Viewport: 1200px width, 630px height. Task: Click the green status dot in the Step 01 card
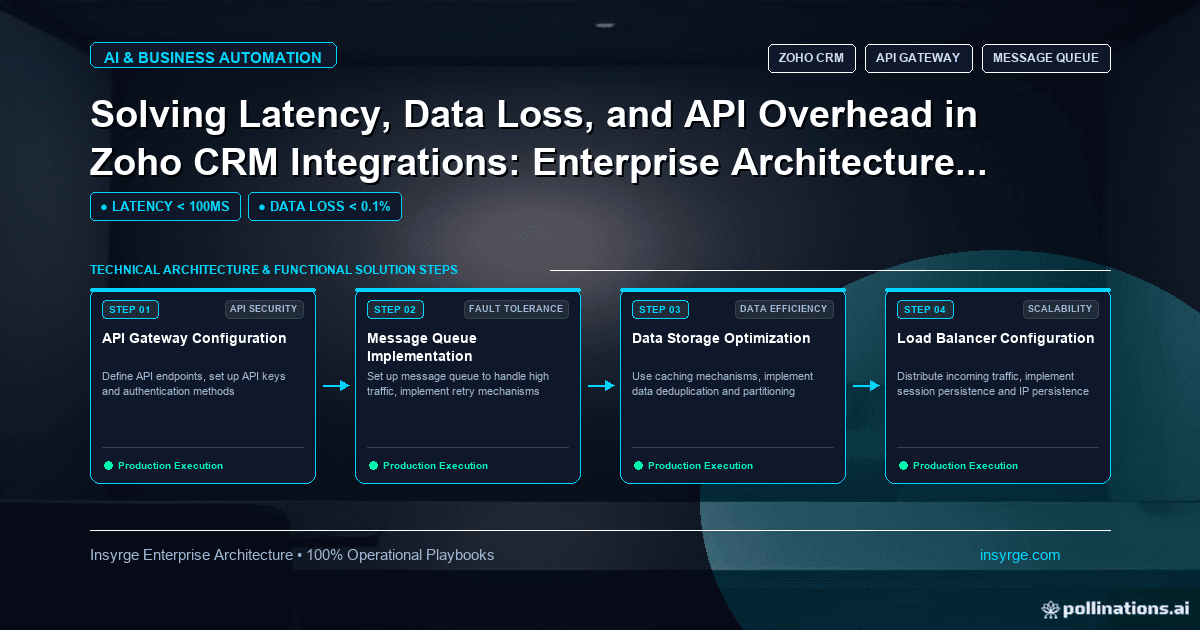tap(108, 465)
